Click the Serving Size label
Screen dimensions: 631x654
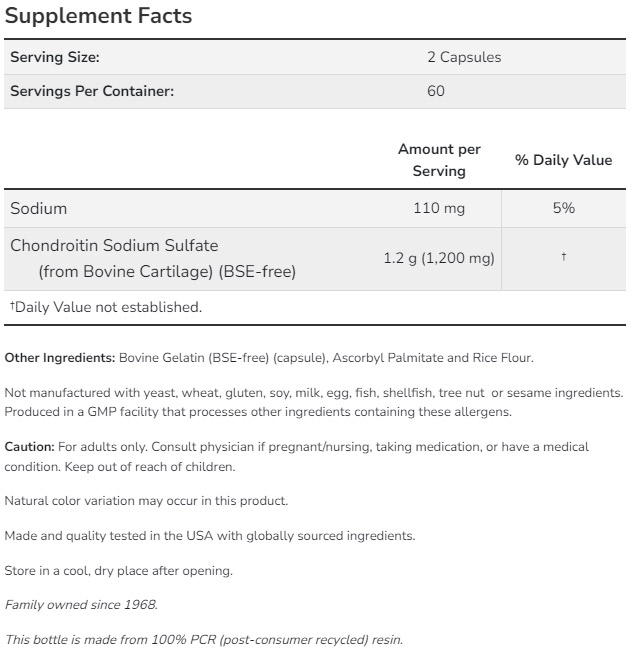(x=55, y=57)
